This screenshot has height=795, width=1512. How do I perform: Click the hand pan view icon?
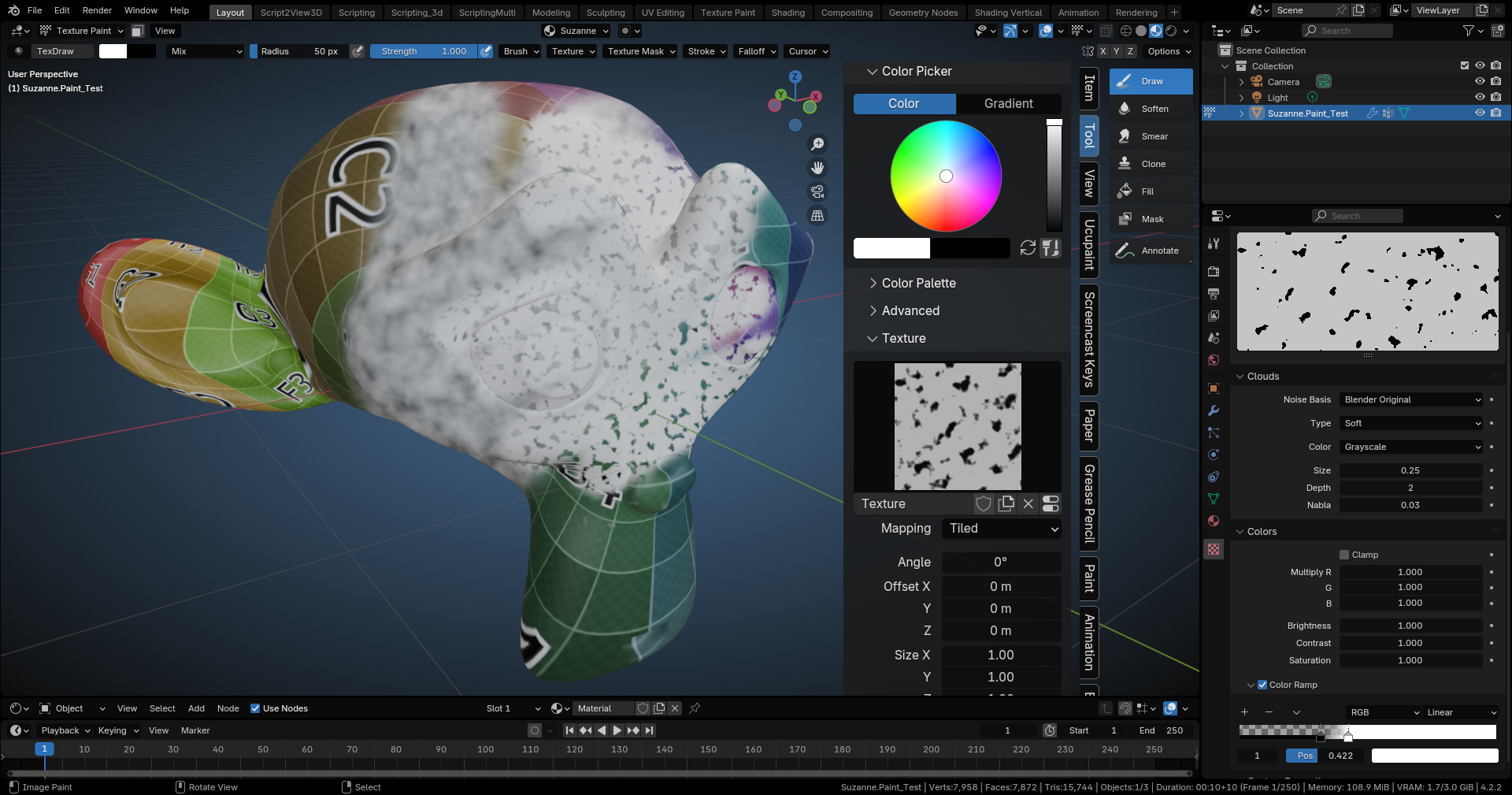(817, 168)
